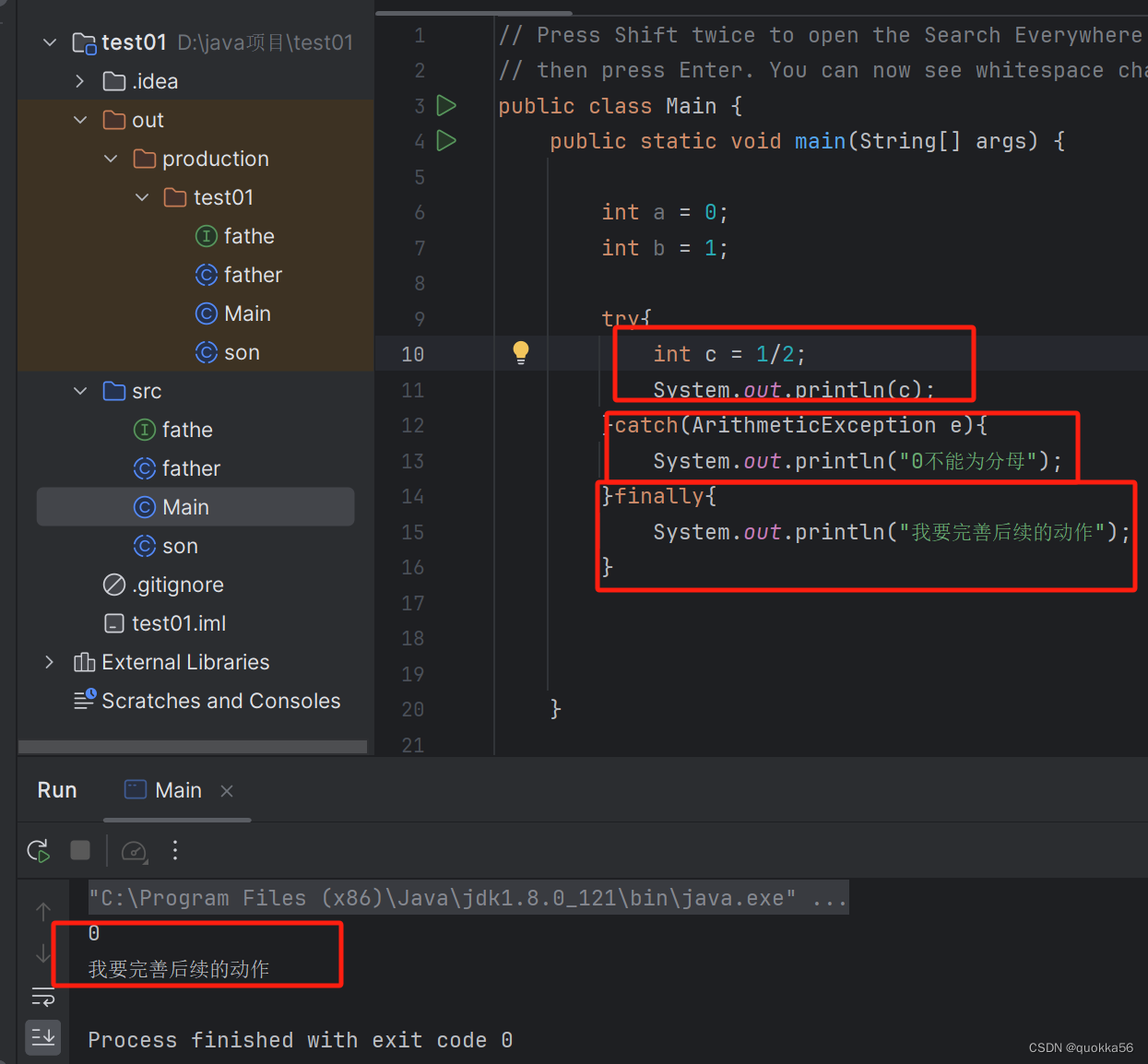Click the src folder icon

(x=114, y=391)
